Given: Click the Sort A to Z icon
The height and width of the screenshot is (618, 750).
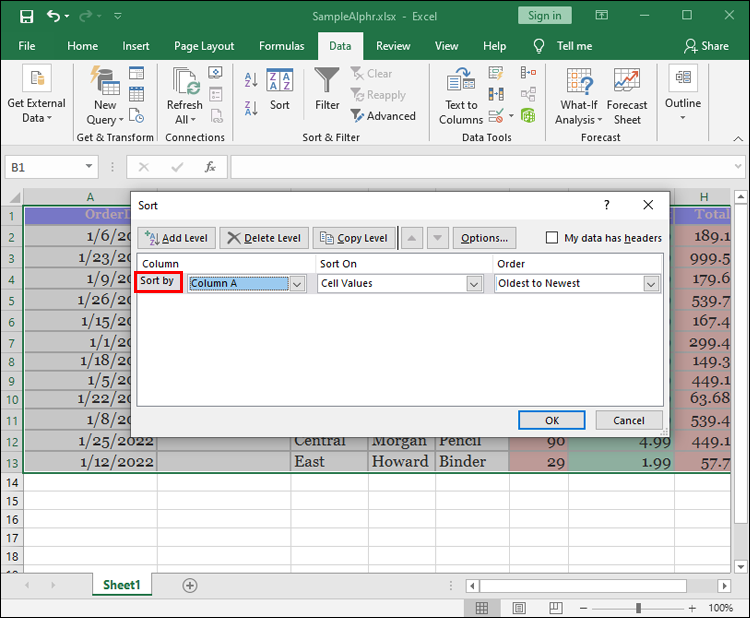Looking at the screenshot, I should (250, 79).
